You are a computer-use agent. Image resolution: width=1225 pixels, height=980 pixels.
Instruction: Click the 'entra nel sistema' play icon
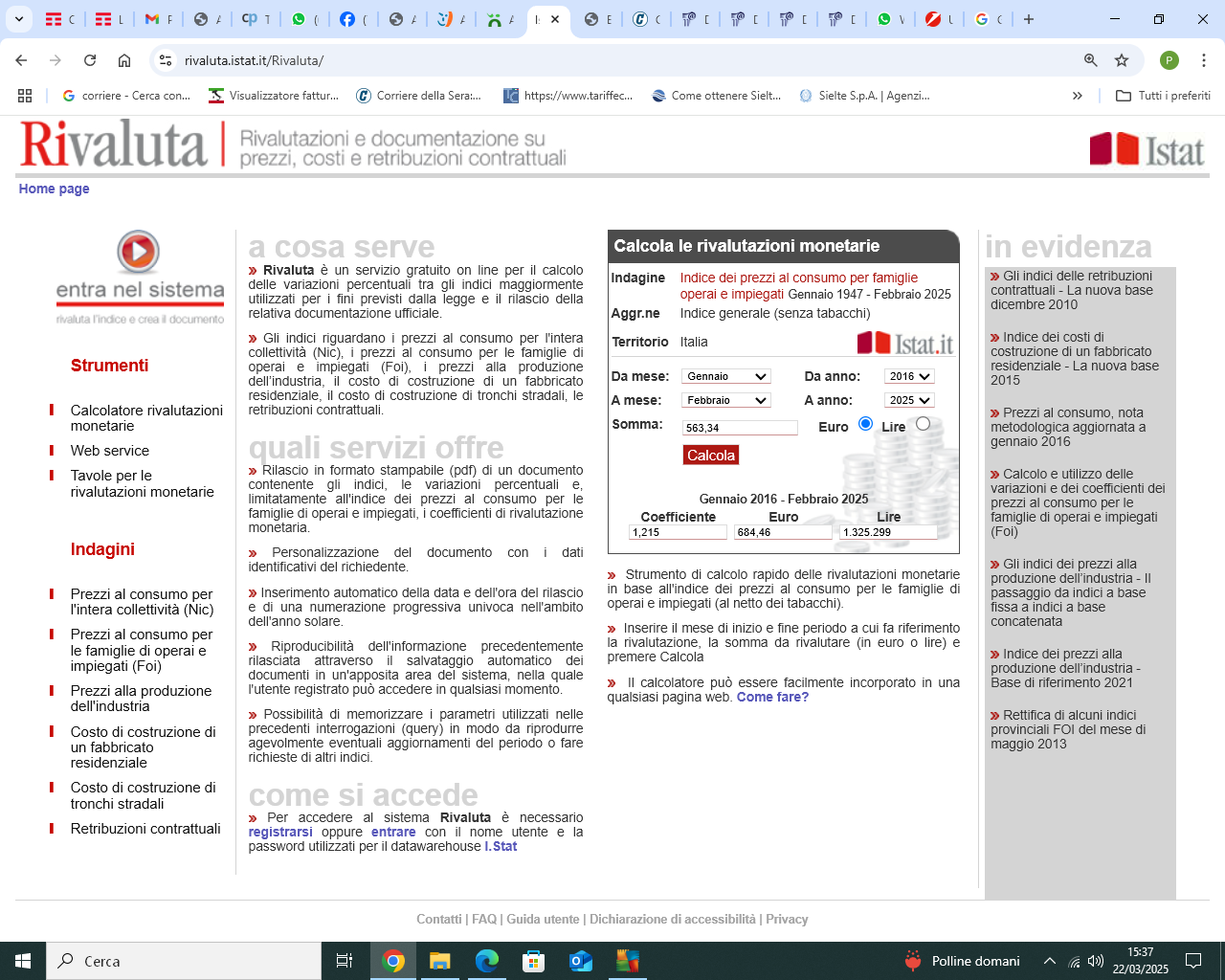(x=138, y=252)
